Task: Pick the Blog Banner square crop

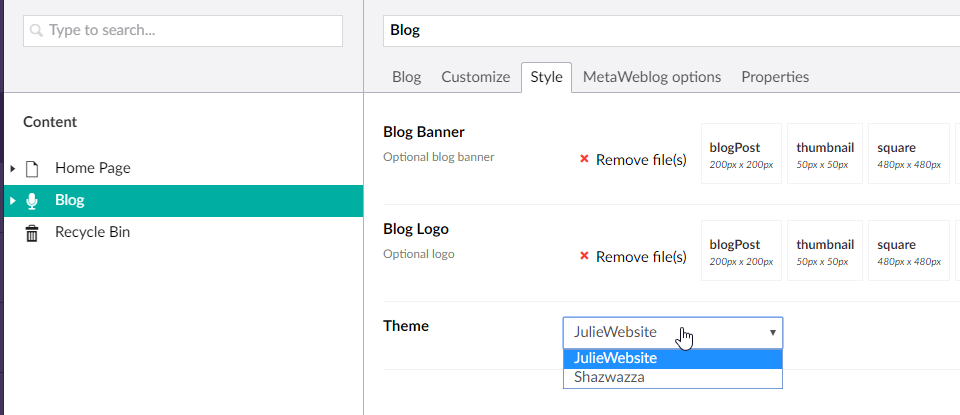Action: click(x=909, y=154)
